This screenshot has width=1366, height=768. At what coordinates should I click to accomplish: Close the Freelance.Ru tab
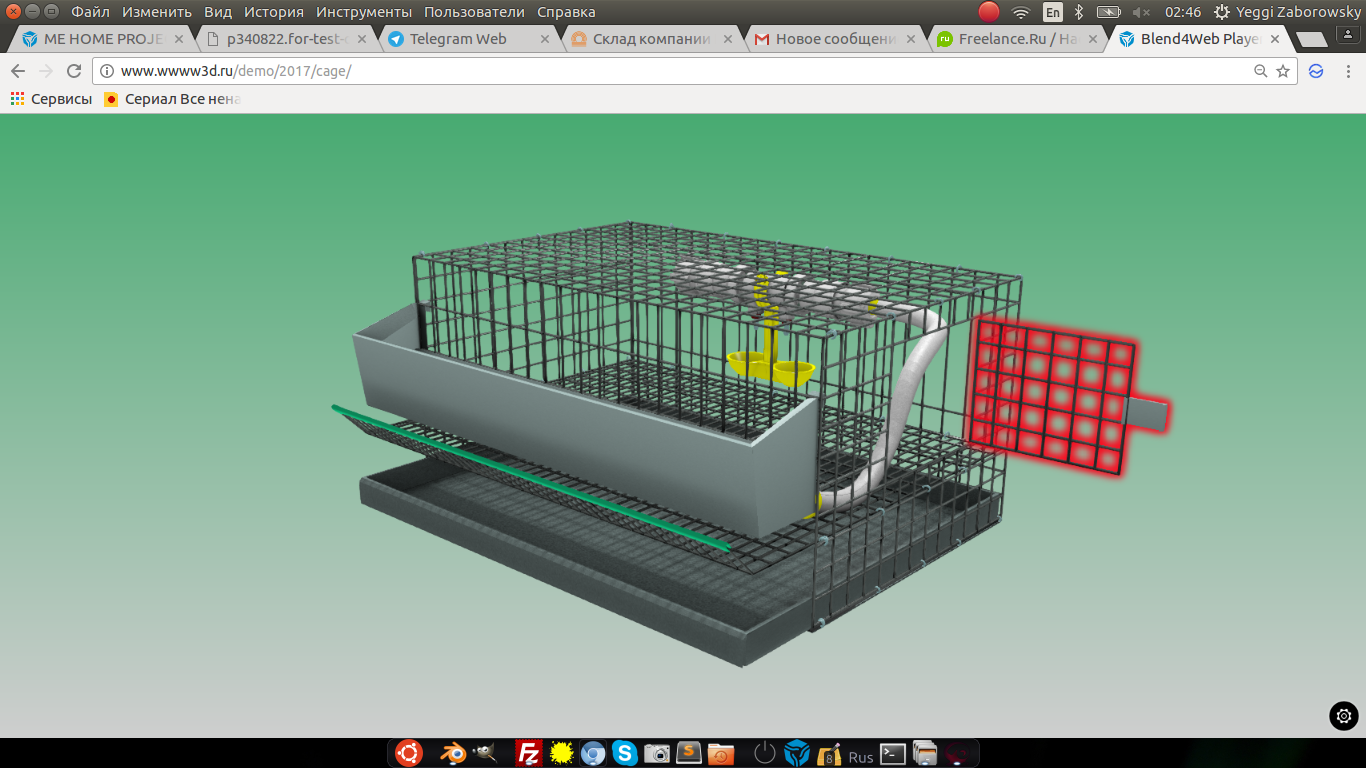1093,39
